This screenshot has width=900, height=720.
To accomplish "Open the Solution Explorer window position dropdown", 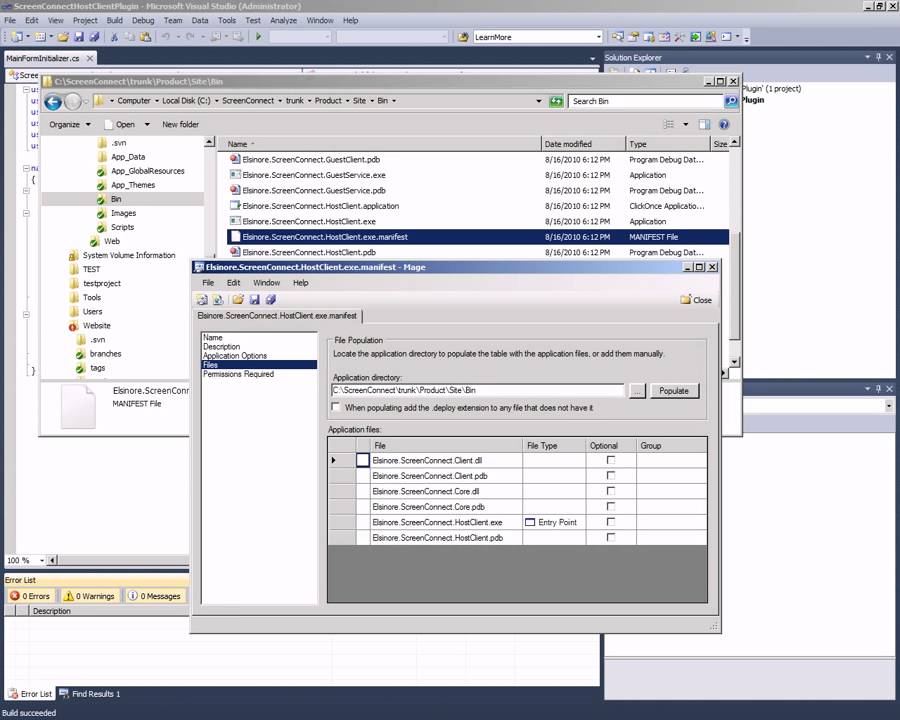I will (867, 57).
